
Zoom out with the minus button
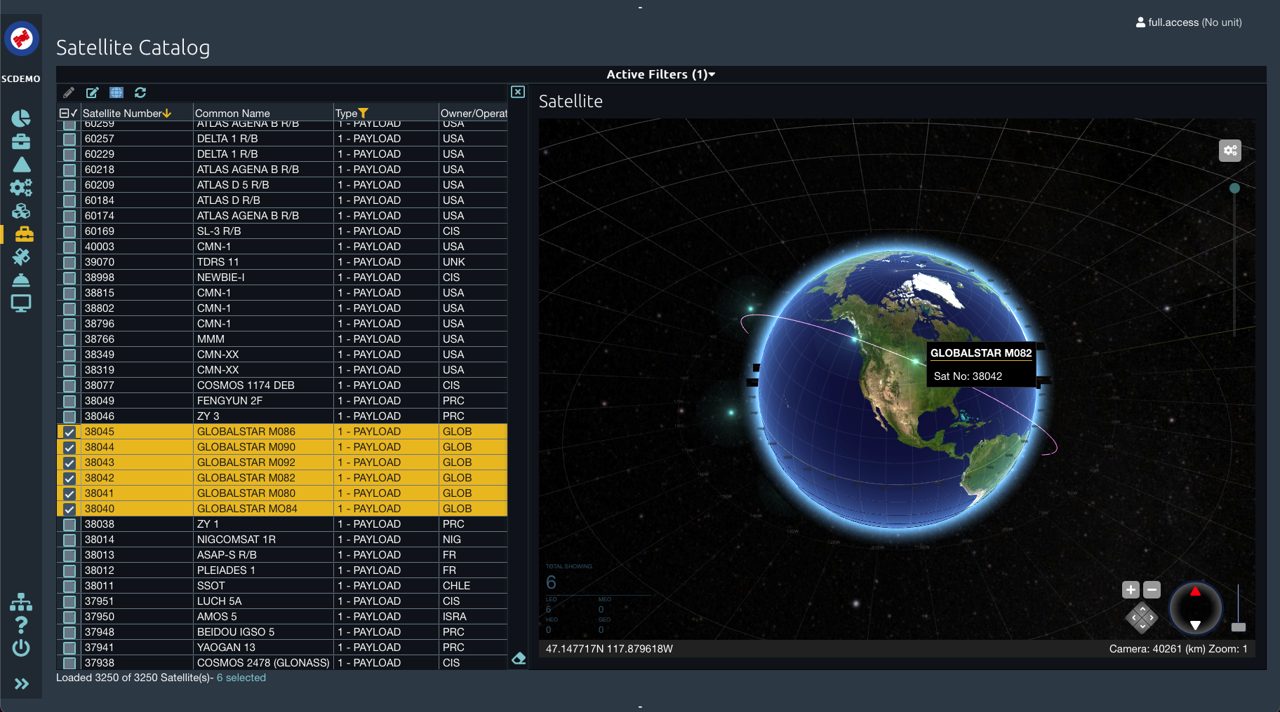click(1151, 590)
